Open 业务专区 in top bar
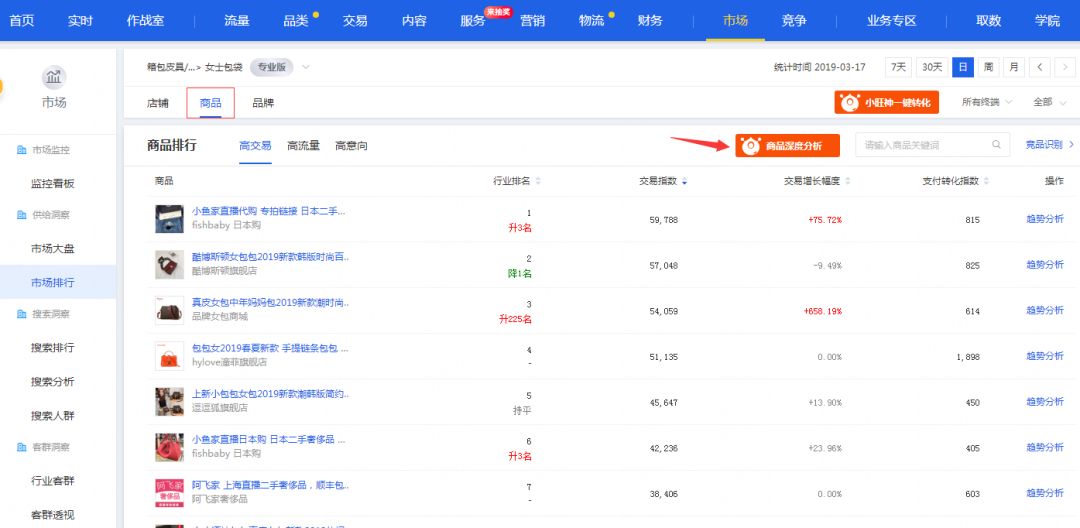1080x528 pixels. point(891,20)
